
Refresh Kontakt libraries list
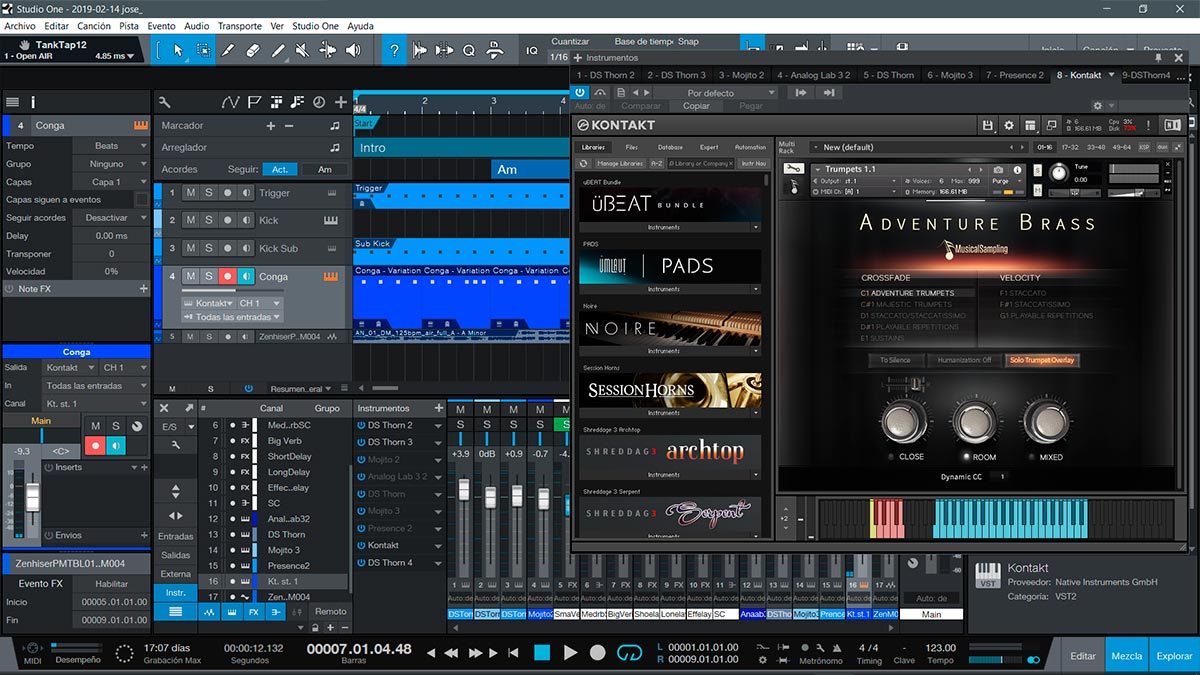coord(584,163)
